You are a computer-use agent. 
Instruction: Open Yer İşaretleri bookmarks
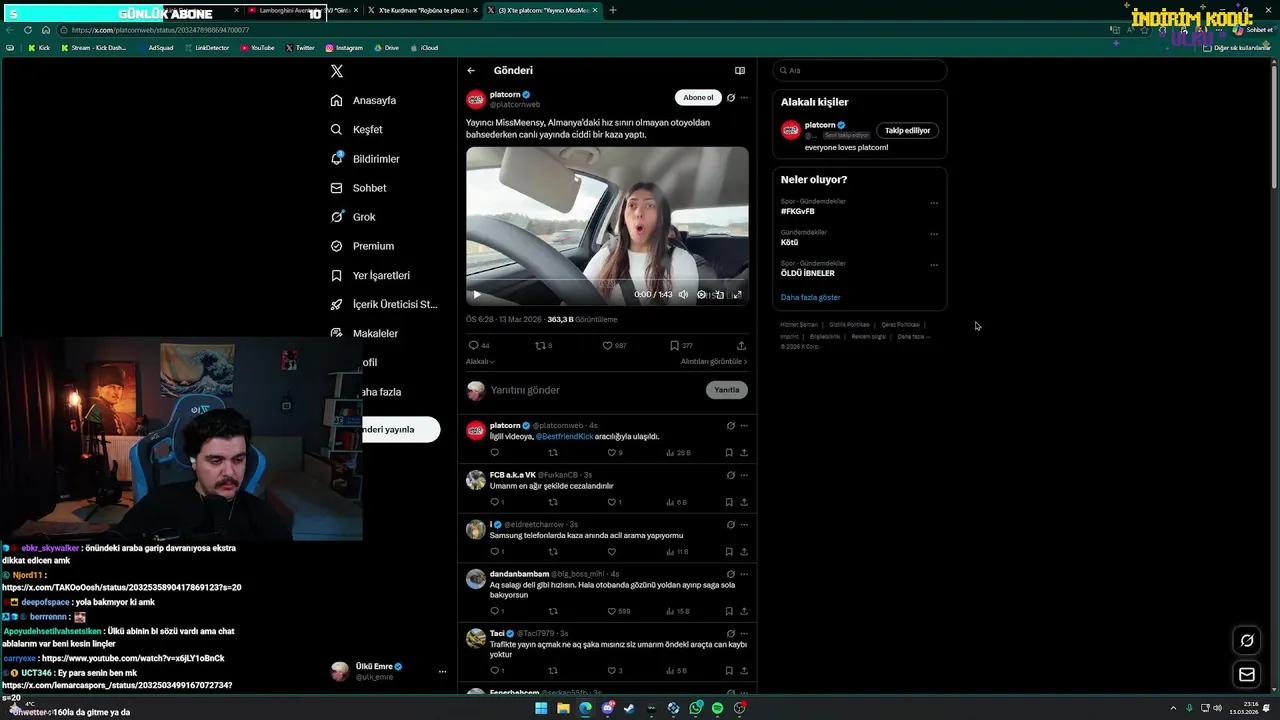point(370,275)
